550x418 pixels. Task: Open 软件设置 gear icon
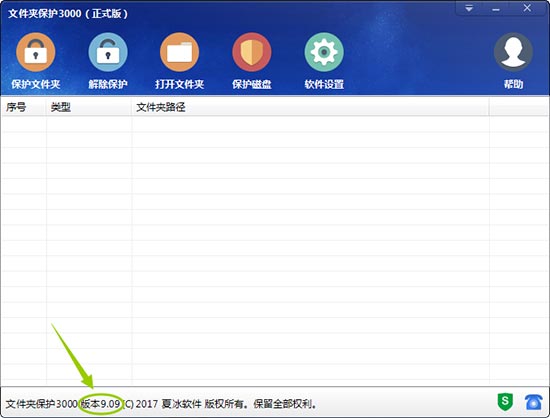[324, 52]
